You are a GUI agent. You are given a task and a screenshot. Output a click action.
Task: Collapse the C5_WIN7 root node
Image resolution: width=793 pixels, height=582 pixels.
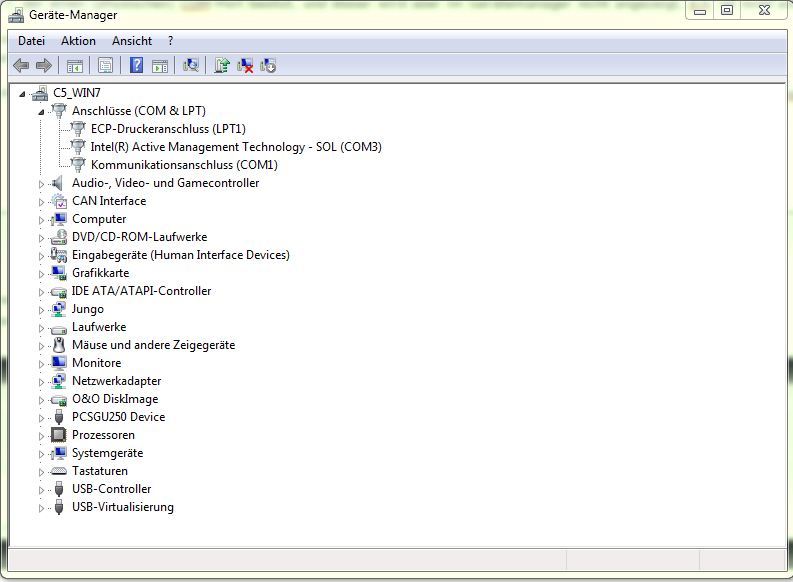click(x=22, y=94)
